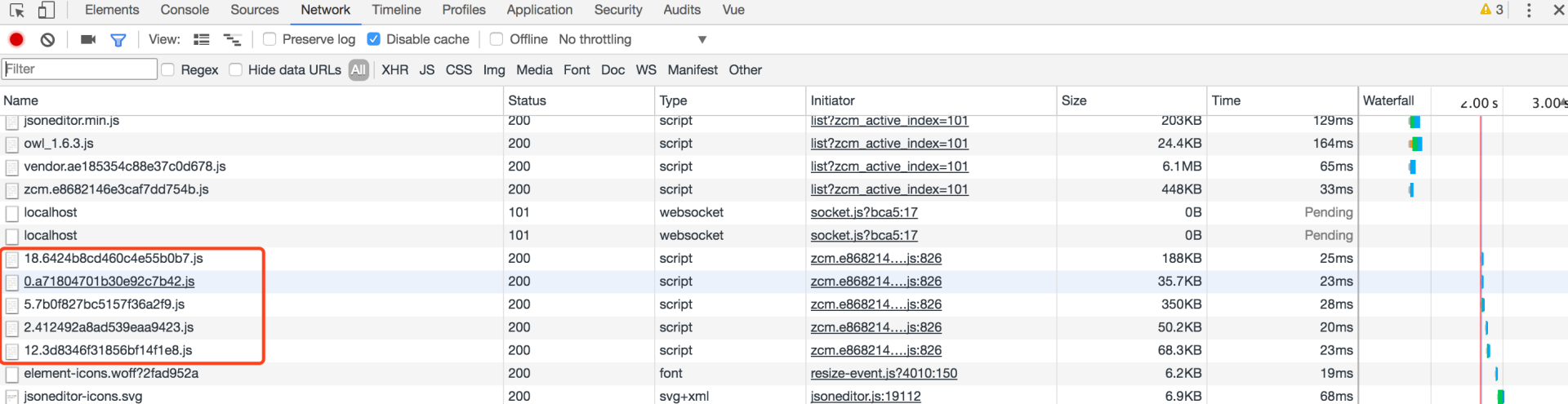Image resolution: width=1568 pixels, height=404 pixels.
Task: Switch to large request rows view
Action: coord(202,39)
